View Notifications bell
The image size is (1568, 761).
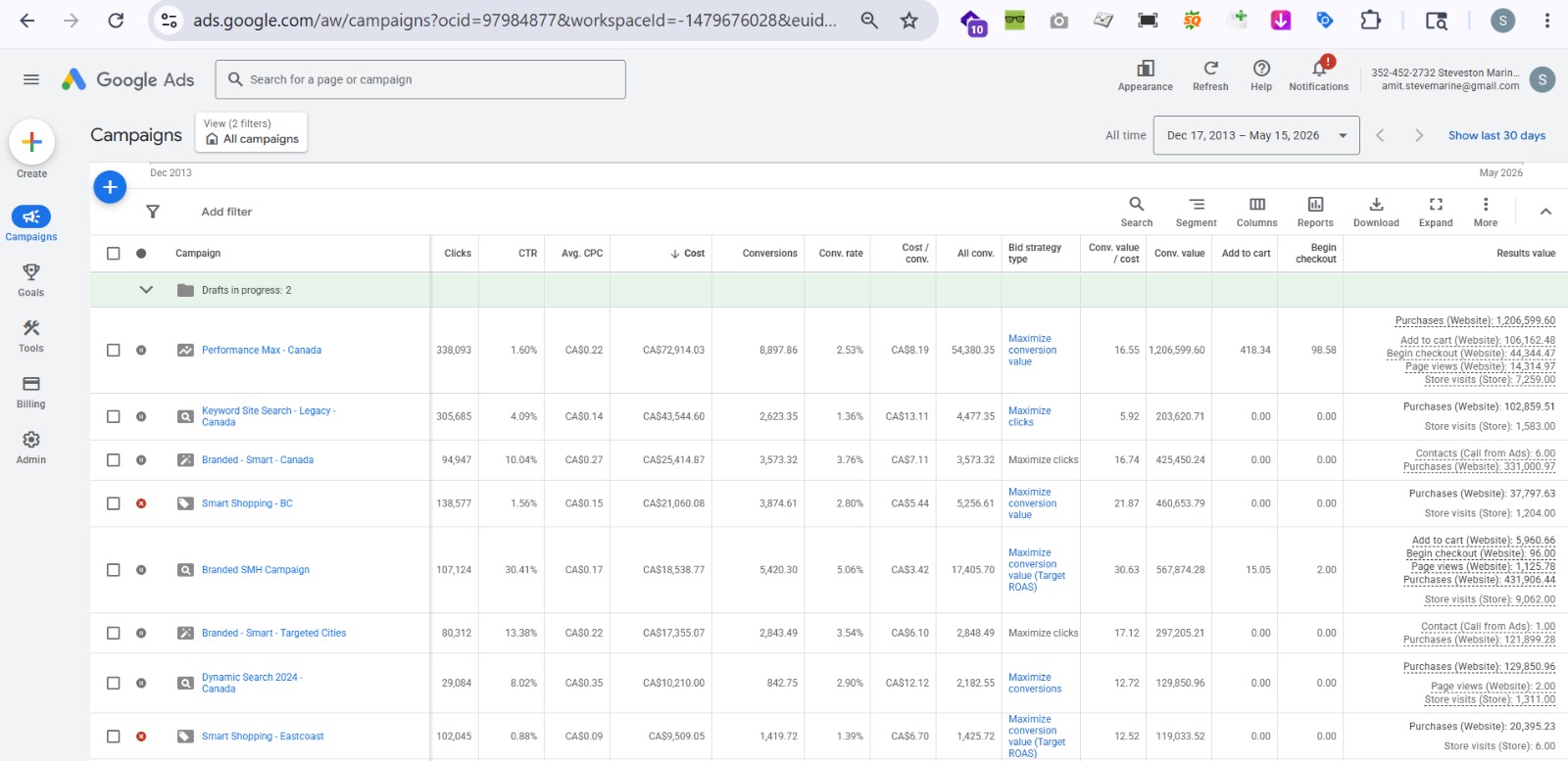[x=1319, y=75]
